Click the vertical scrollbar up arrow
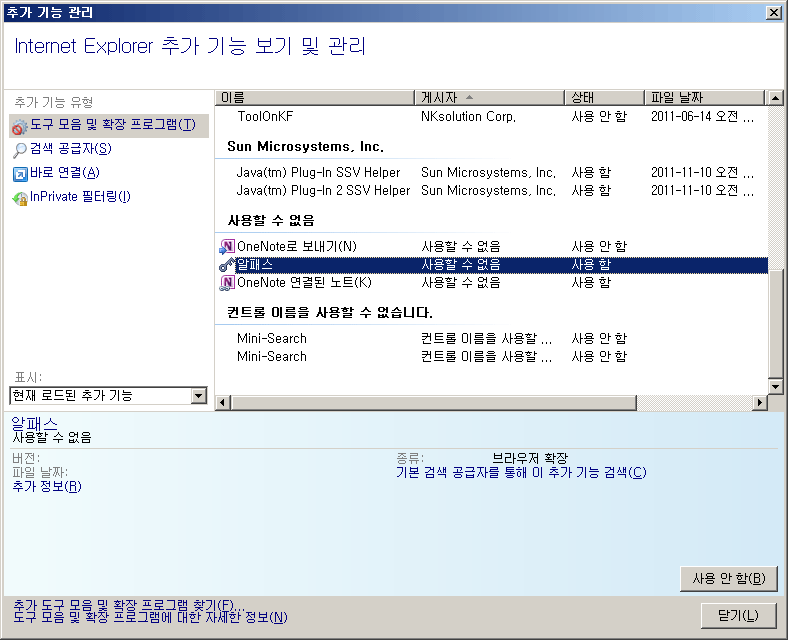This screenshot has height=640, width=788. pos(775,98)
